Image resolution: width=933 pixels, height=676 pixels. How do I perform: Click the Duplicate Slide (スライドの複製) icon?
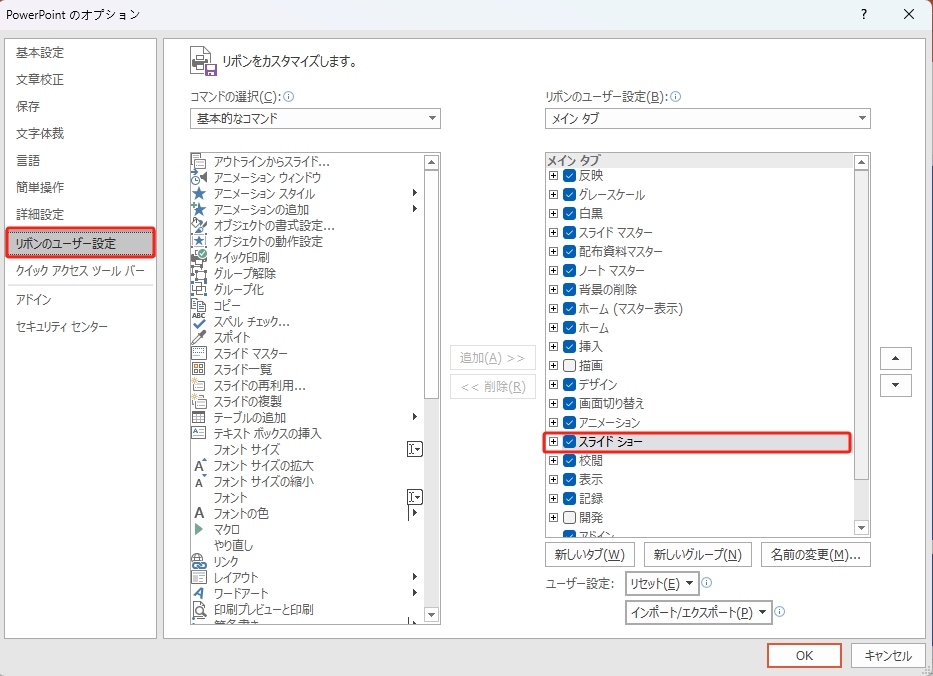click(x=199, y=402)
